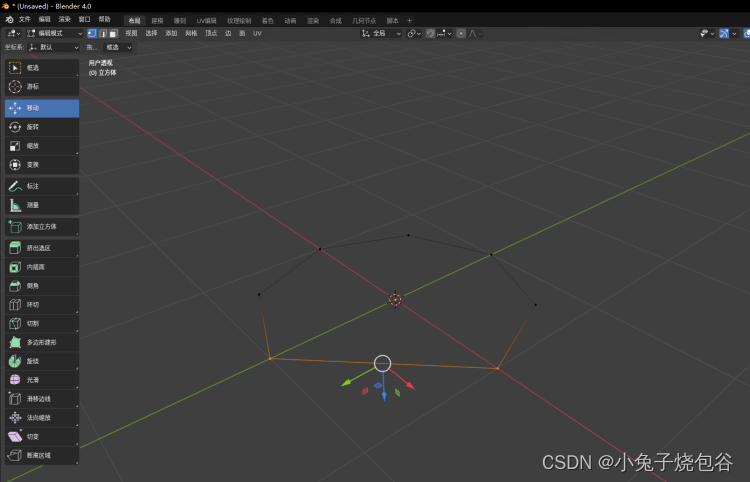Open the File (文件) menu
750x482 pixels.
coord(24,20)
